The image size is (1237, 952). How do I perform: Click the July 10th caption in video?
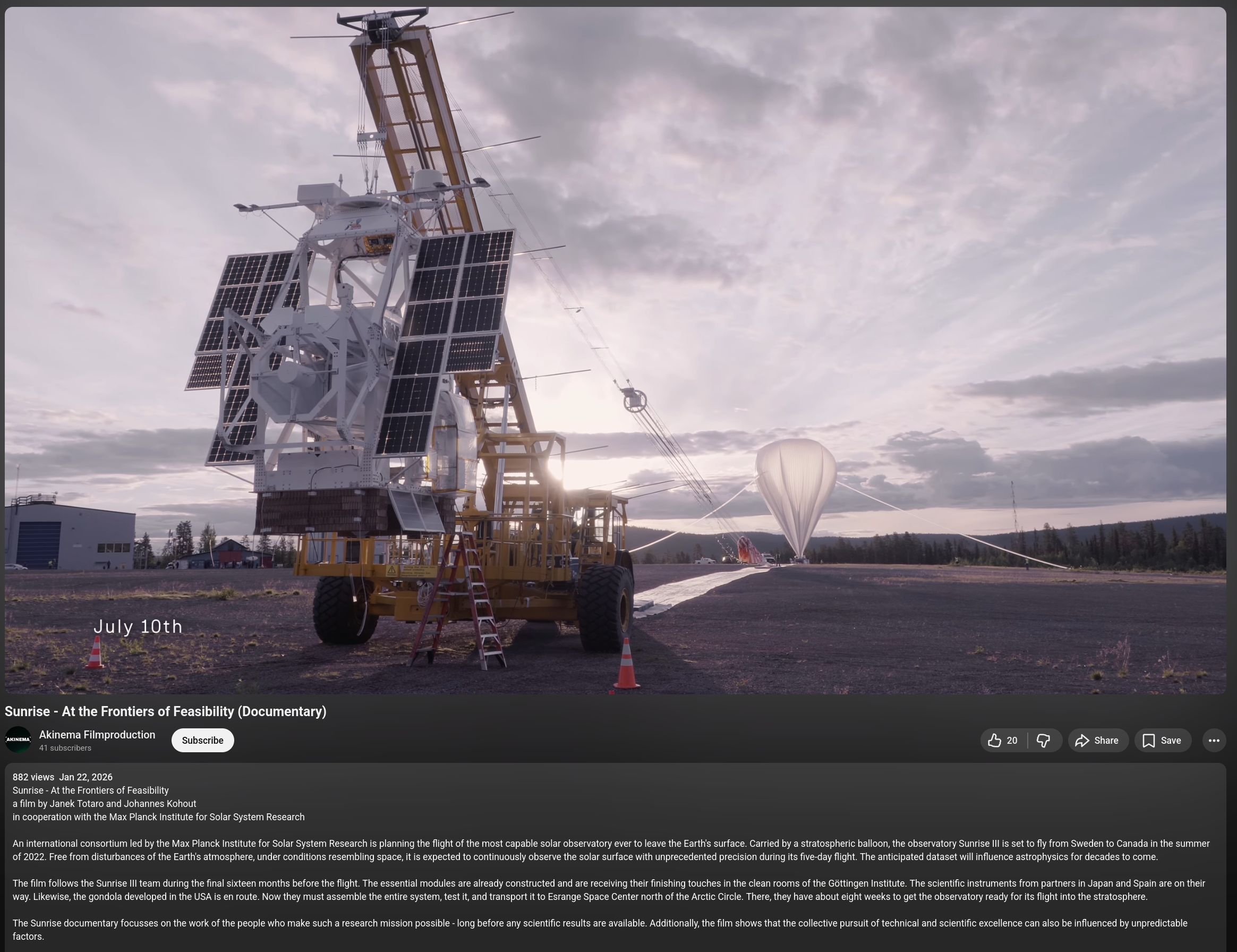(x=138, y=627)
